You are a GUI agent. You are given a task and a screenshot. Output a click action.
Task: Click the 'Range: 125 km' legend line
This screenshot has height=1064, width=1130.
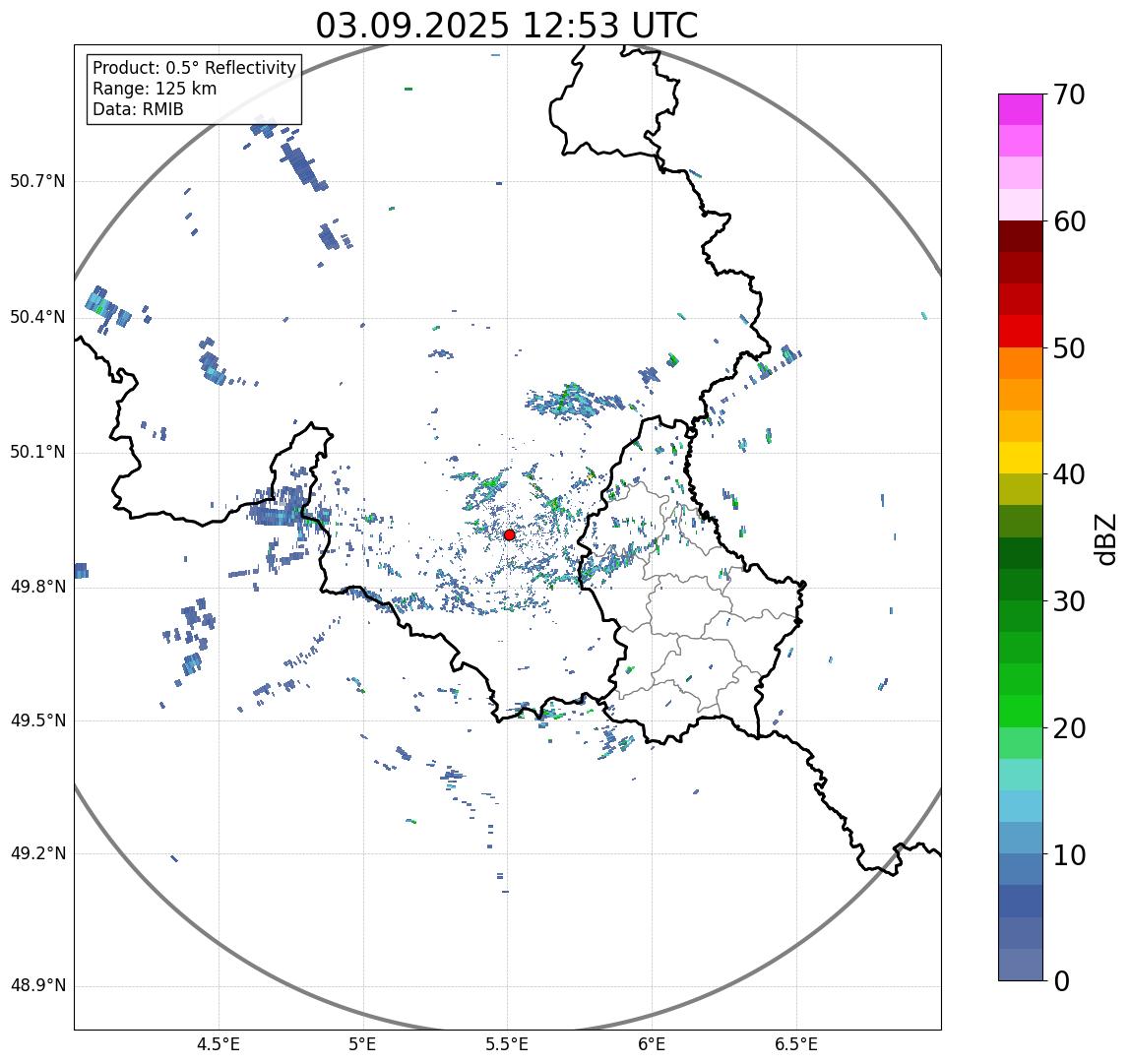(x=155, y=89)
